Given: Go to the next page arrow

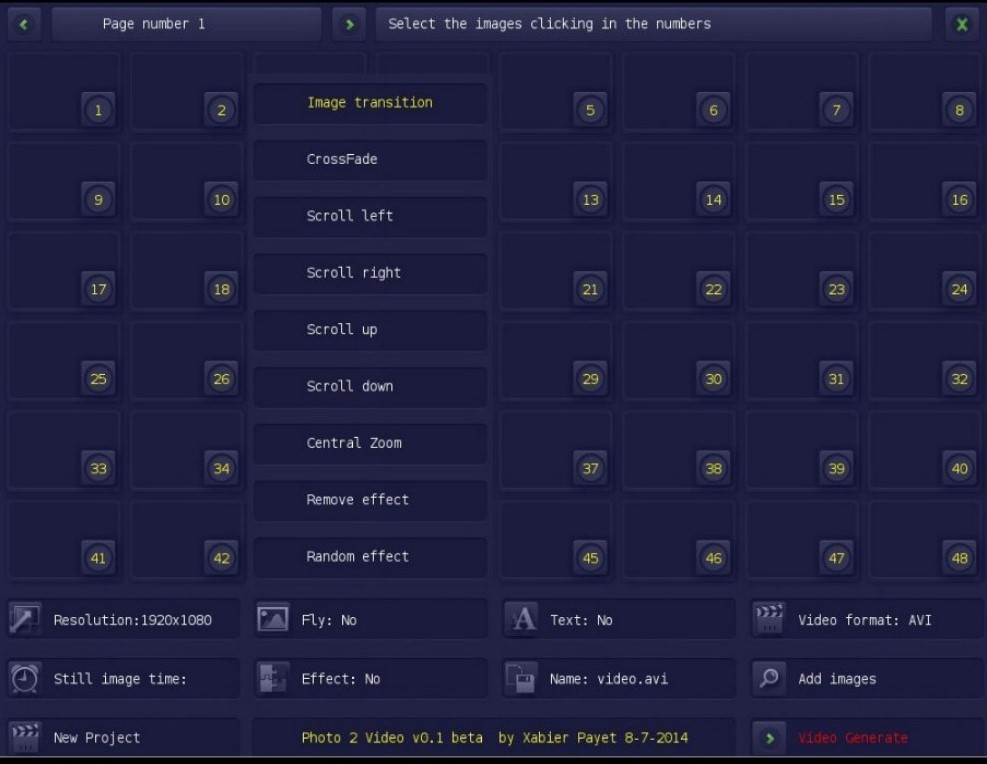Looking at the screenshot, I should 349,24.
